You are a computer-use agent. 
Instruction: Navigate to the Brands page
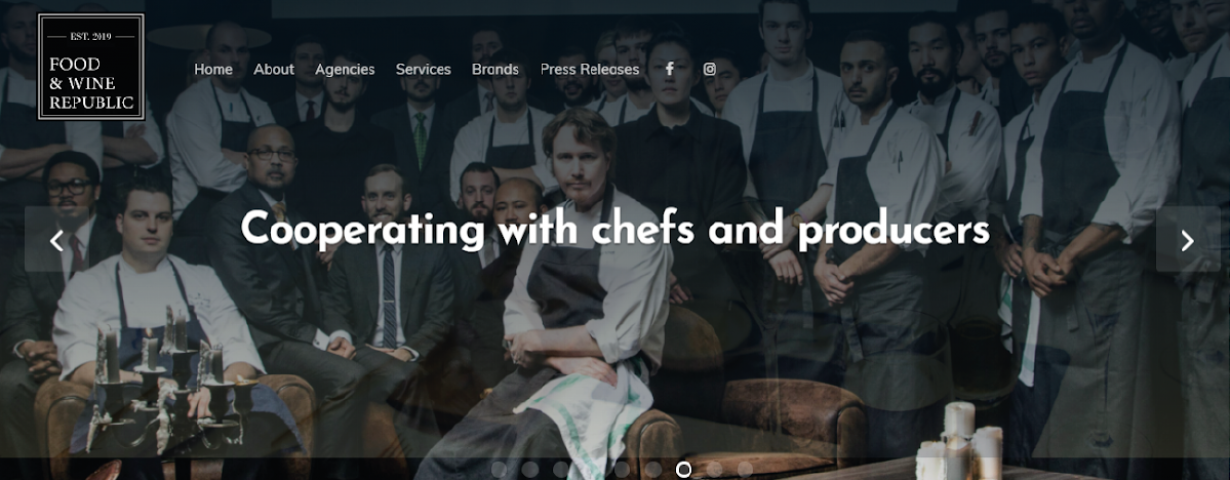coord(495,69)
